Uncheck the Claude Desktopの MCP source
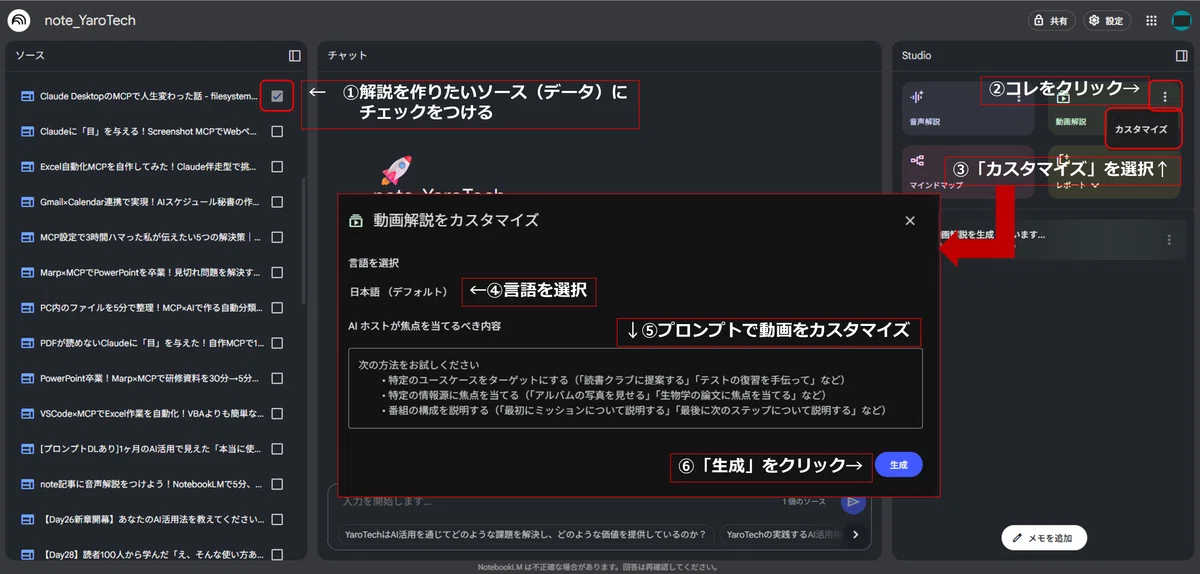1200x574 pixels. coord(277,97)
